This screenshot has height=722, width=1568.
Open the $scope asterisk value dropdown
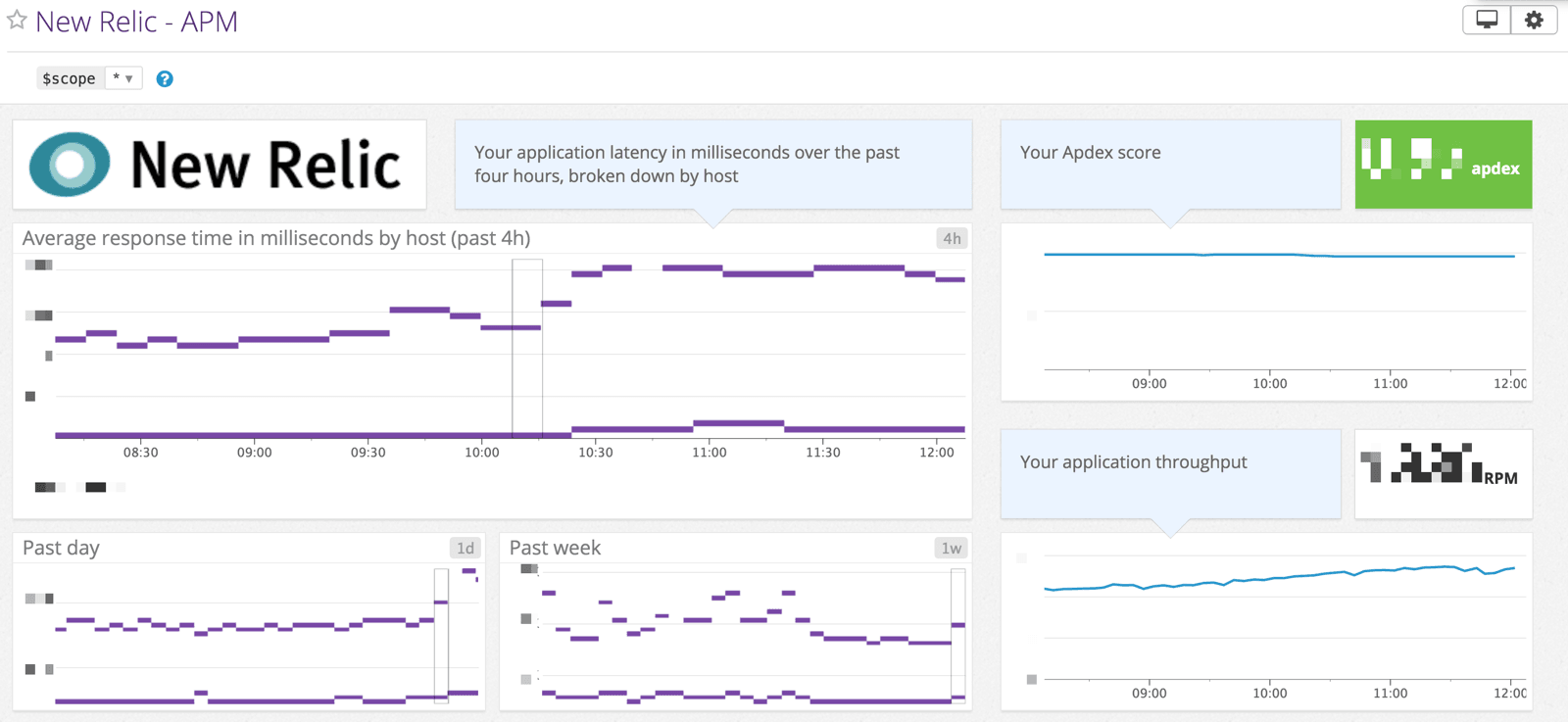tap(123, 78)
